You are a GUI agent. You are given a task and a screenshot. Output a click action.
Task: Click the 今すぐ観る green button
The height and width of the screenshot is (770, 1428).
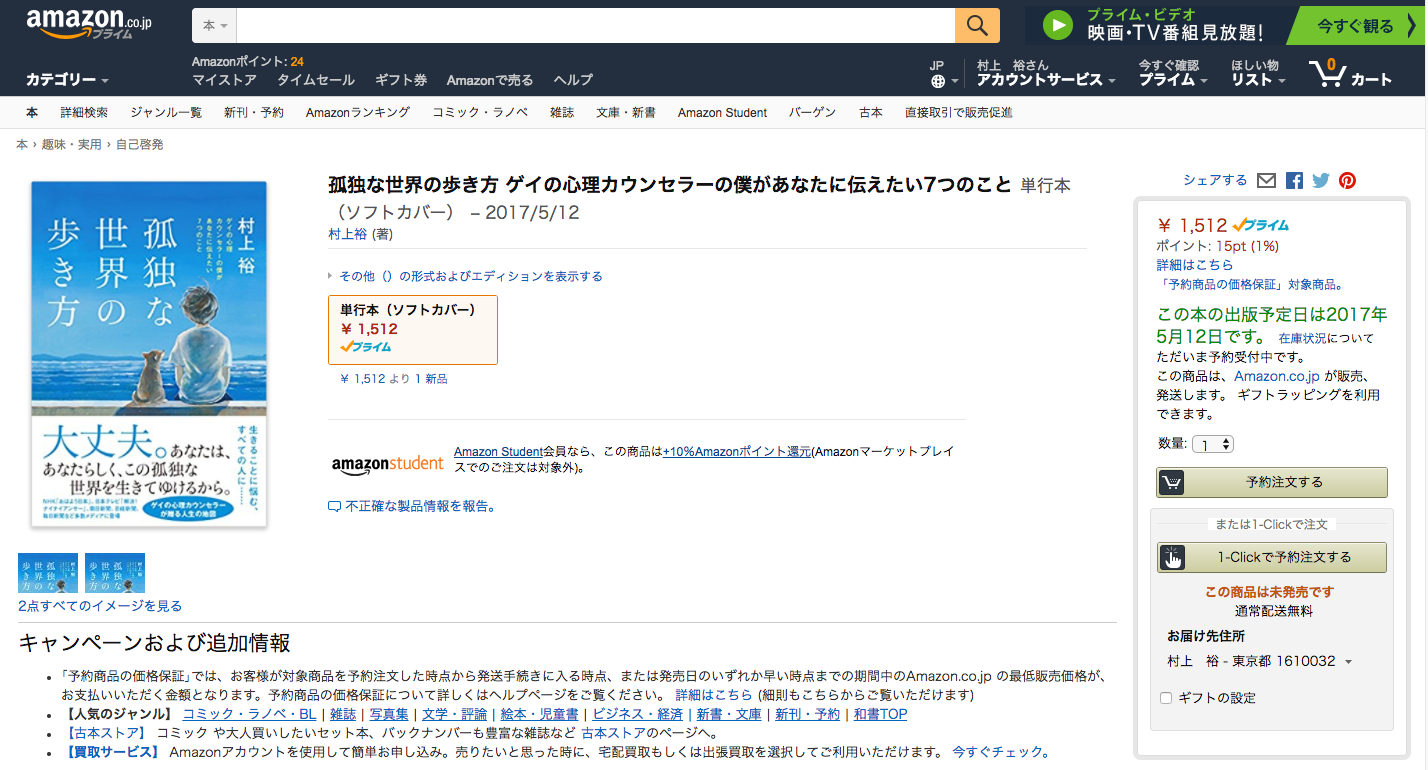(x=1356, y=26)
